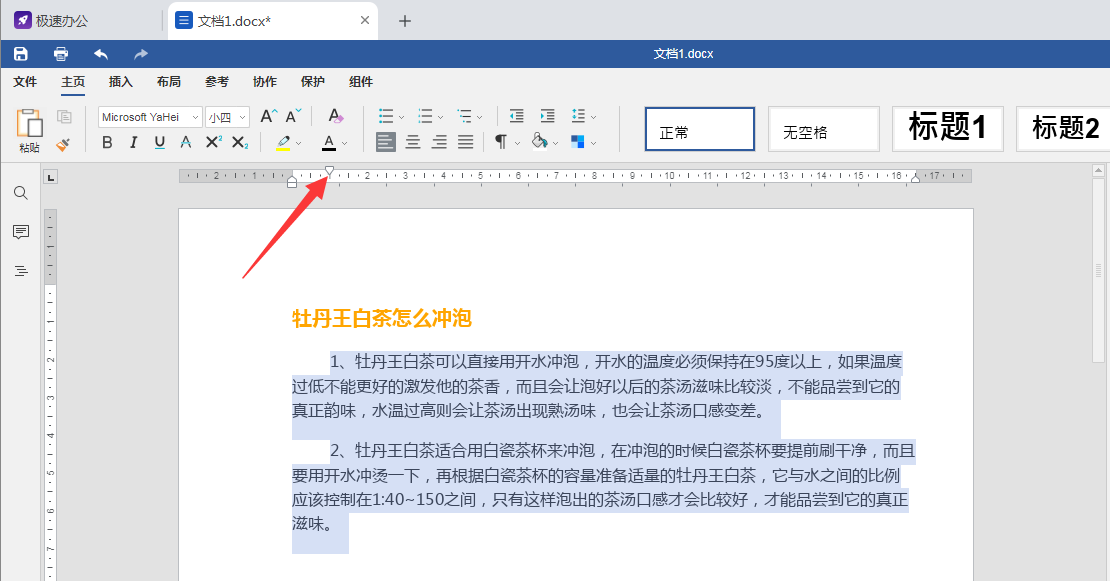Toggle italic formatting
Image resolution: width=1110 pixels, height=581 pixels.
pyautogui.click(x=133, y=143)
